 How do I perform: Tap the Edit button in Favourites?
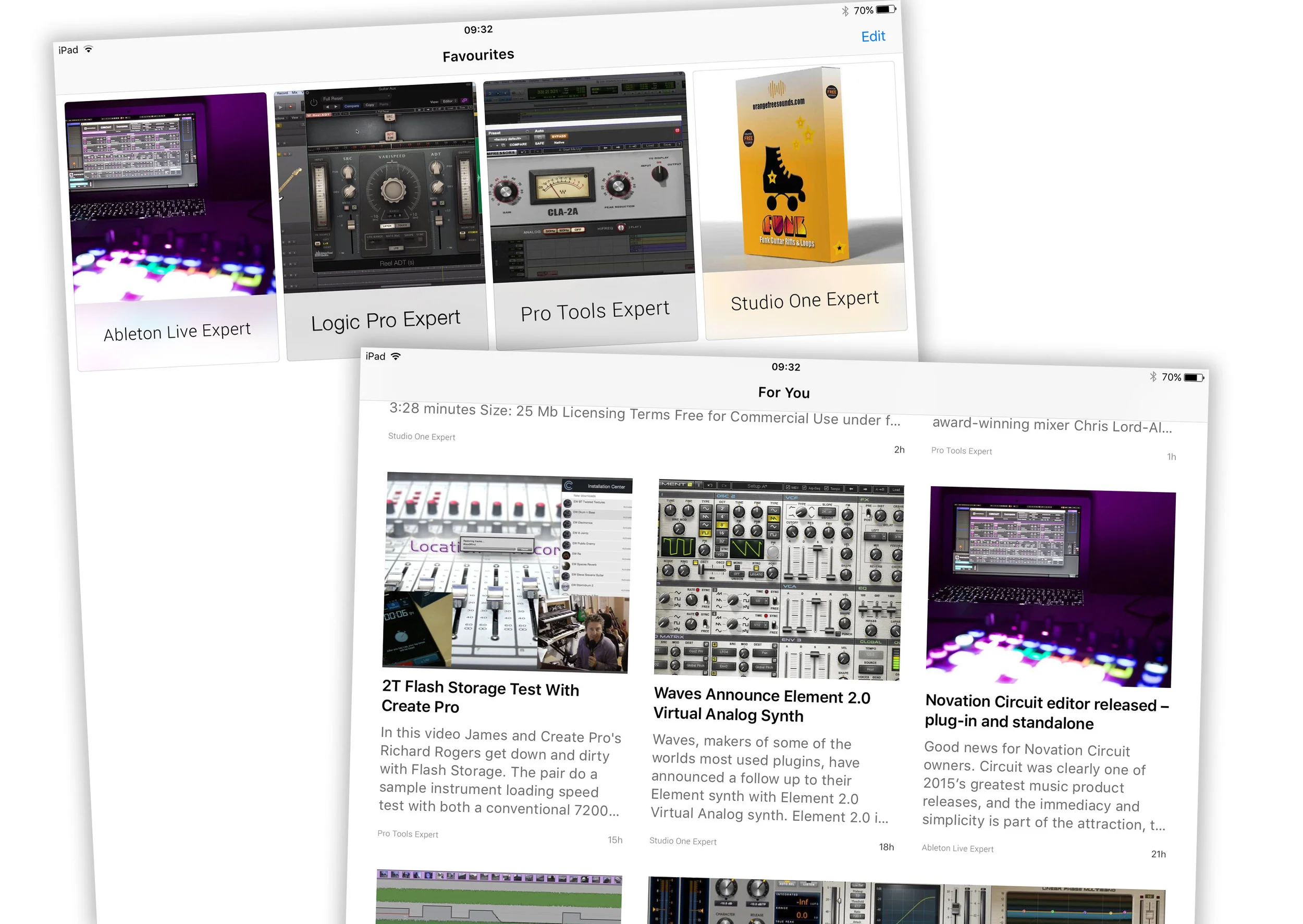pyautogui.click(x=872, y=36)
